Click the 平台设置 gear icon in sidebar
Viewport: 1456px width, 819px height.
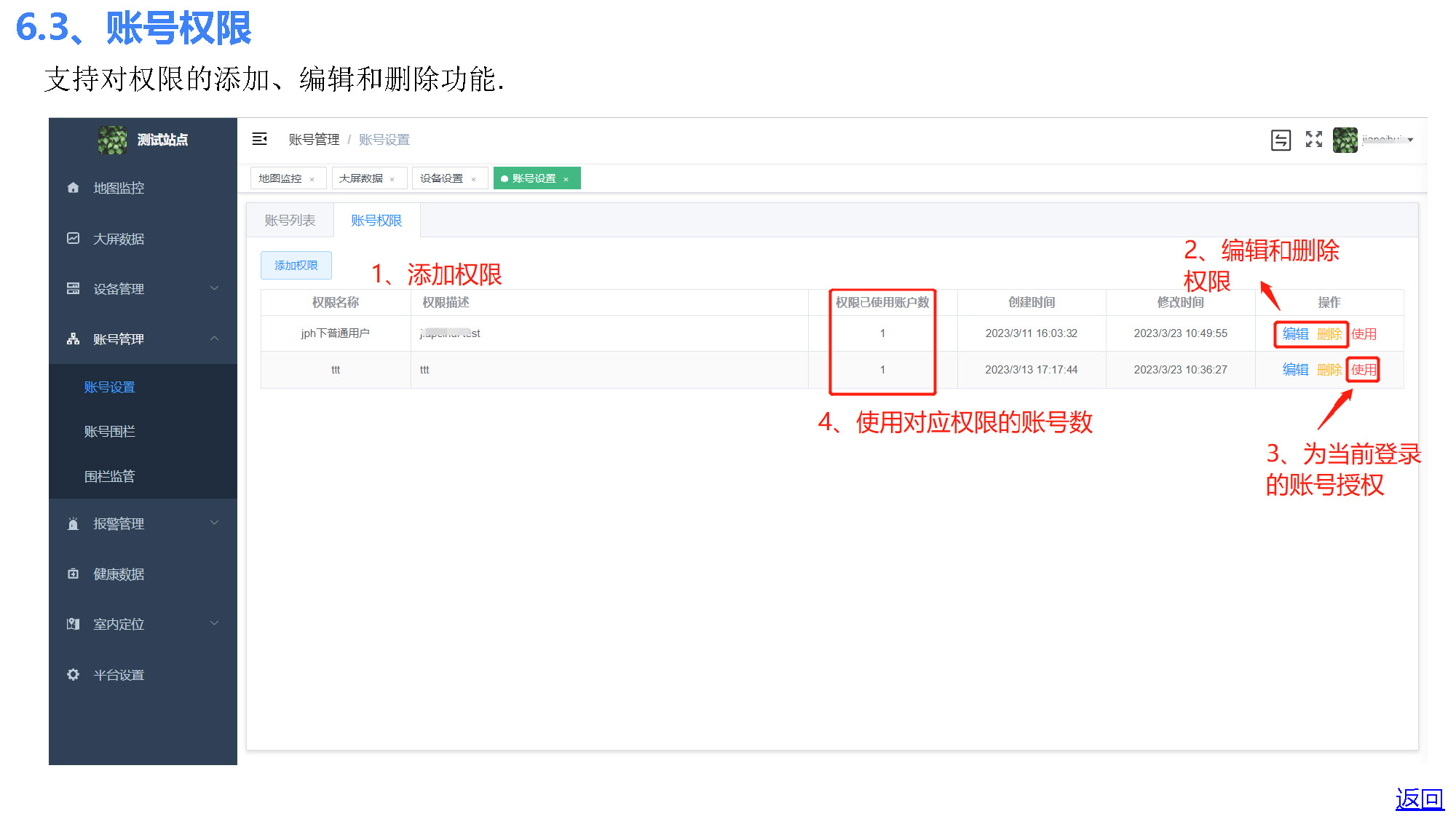(73, 674)
